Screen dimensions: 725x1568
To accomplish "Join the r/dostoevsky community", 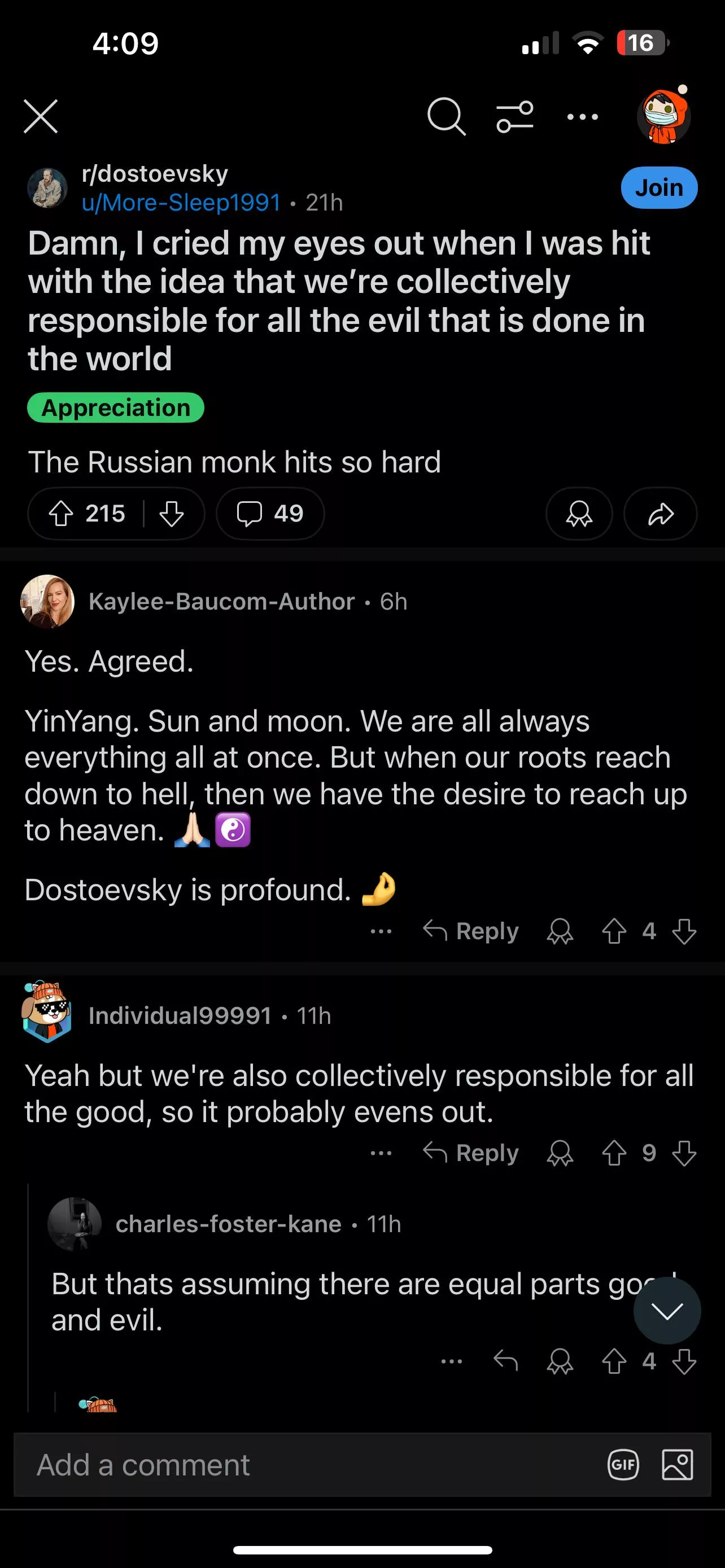I will [x=658, y=187].
